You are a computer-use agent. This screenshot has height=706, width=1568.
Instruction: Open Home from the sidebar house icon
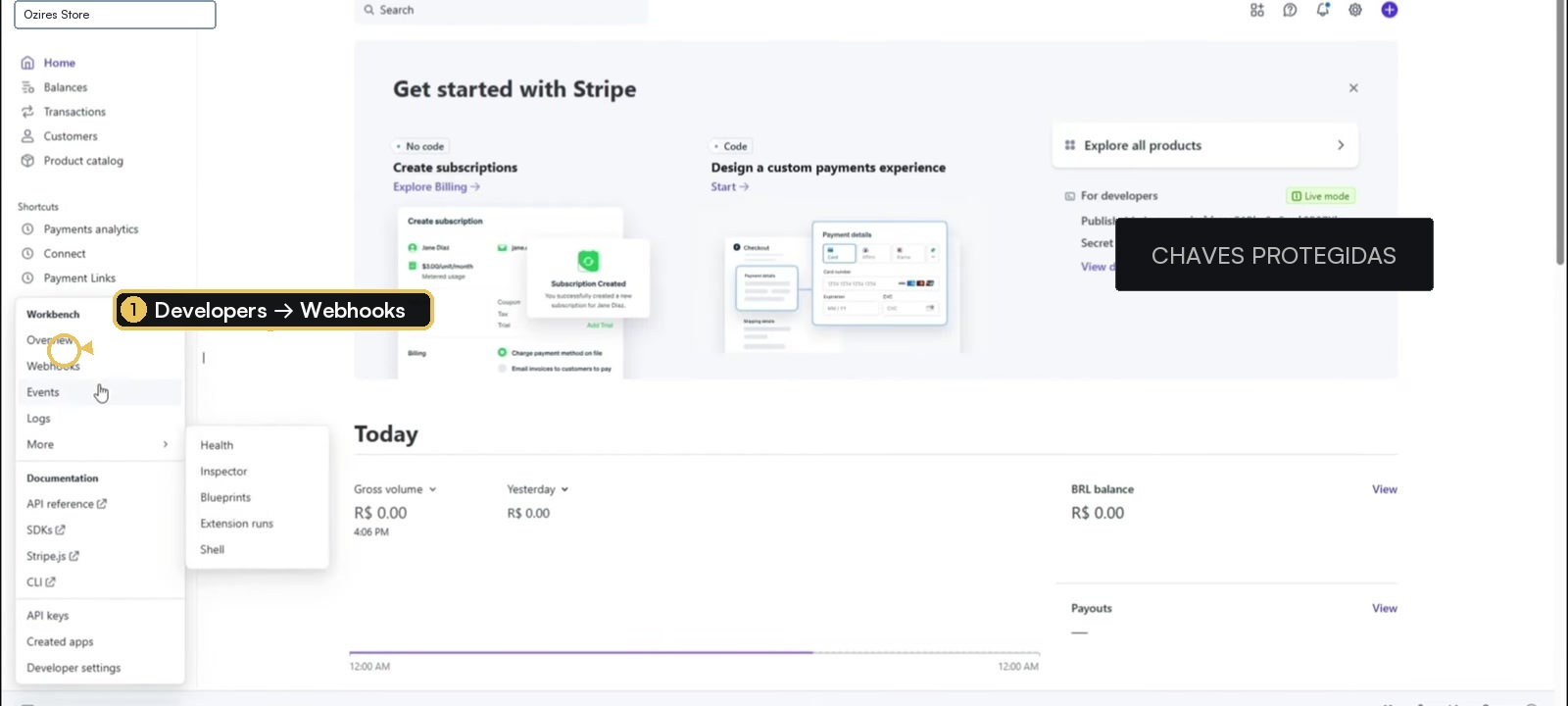click(x=27, y=63)
